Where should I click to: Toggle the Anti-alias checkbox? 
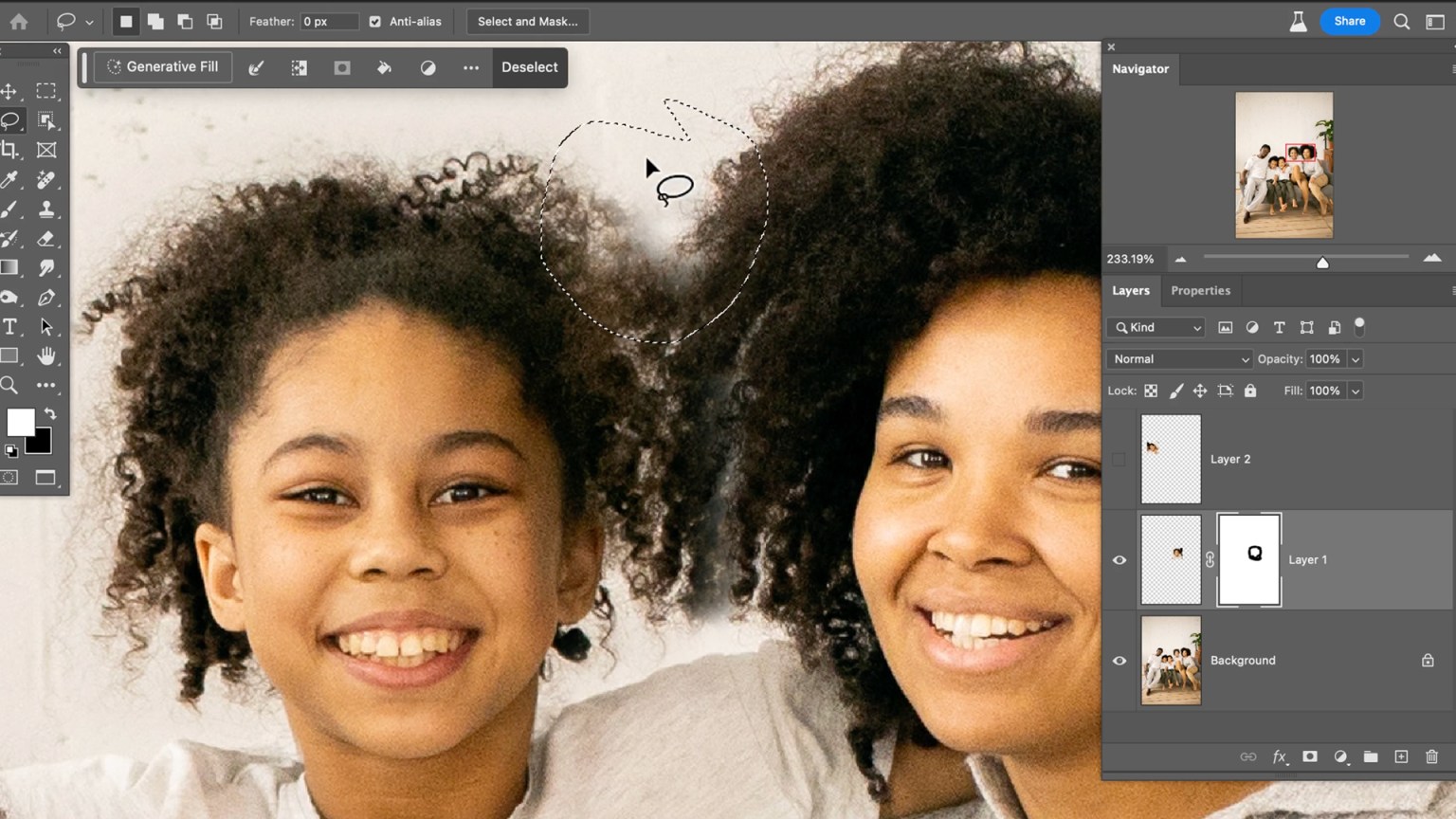(374, 21)
